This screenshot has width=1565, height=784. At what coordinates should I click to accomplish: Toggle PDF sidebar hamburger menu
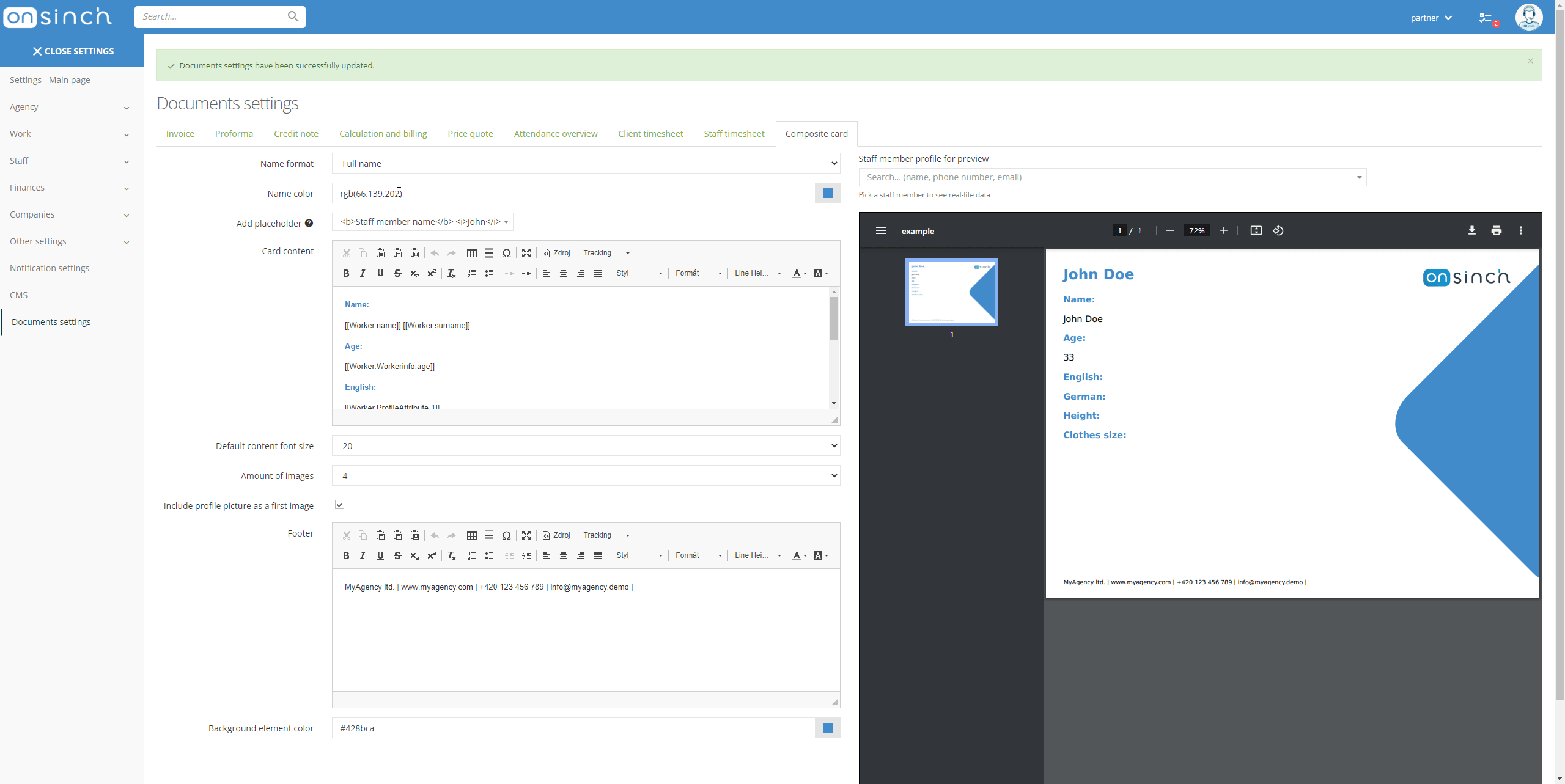click(x=880, y=230)
